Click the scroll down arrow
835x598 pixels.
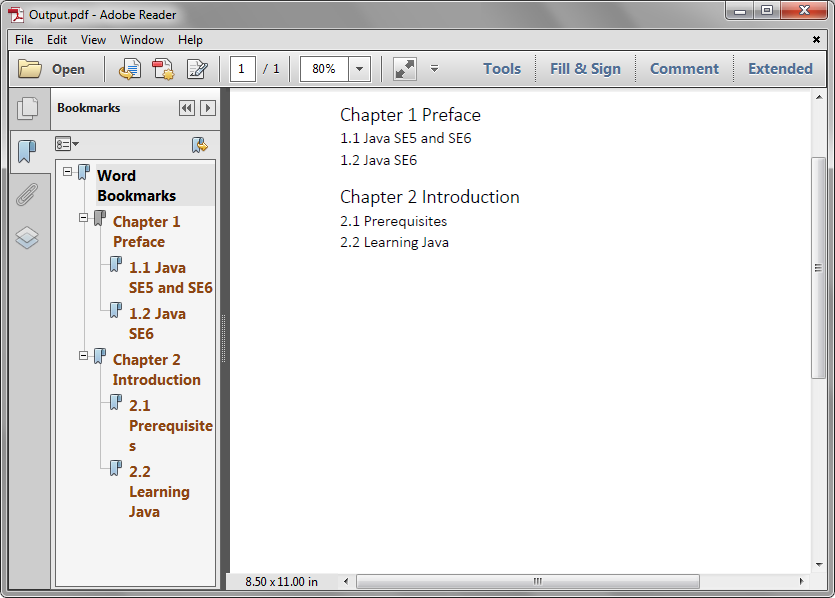click(818, 565)
